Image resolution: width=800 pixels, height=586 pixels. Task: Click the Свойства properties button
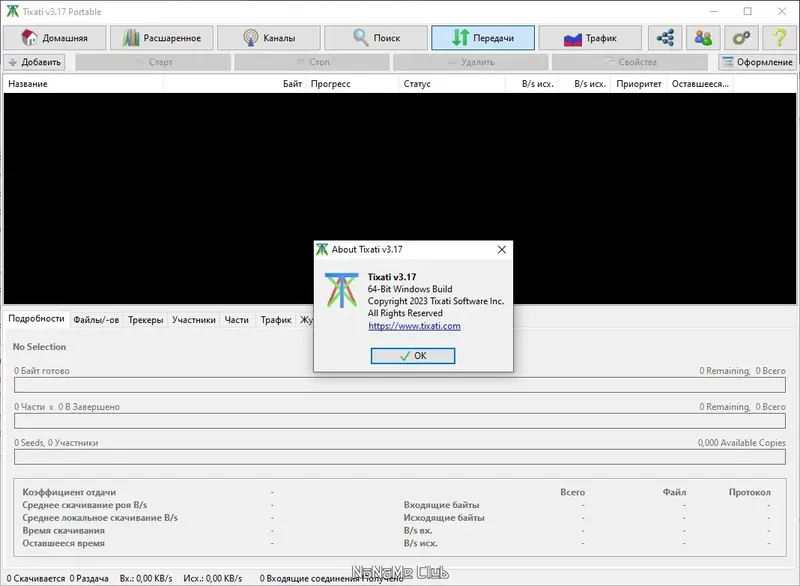coord(630,62)
